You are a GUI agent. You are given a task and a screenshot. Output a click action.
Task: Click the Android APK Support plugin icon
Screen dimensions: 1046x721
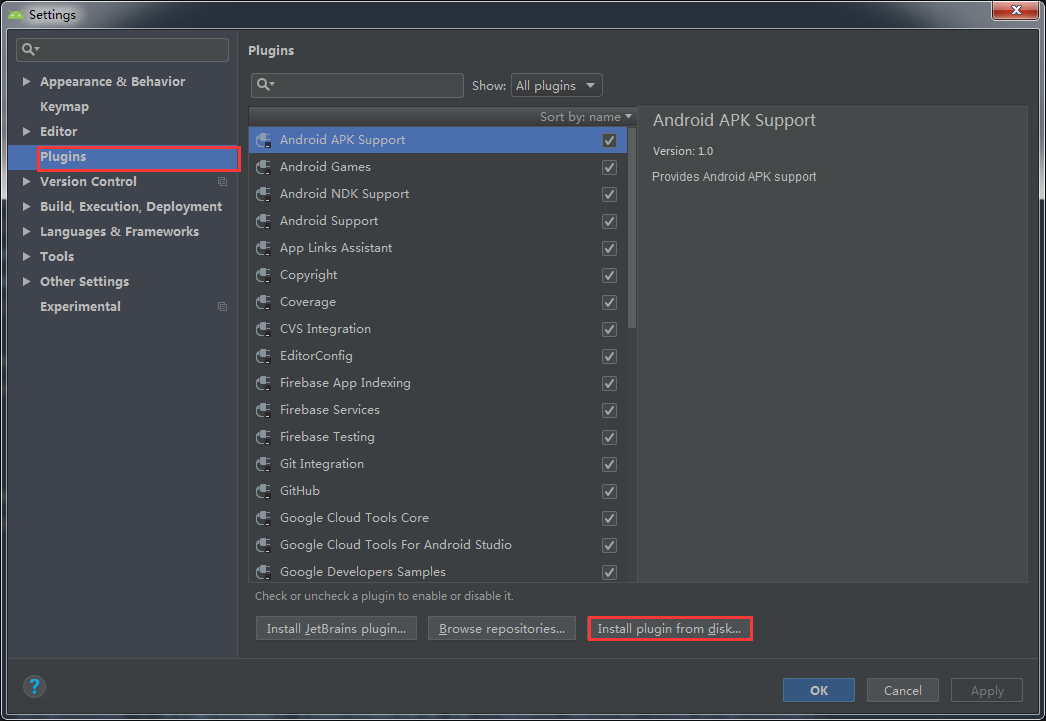[264, 140]
